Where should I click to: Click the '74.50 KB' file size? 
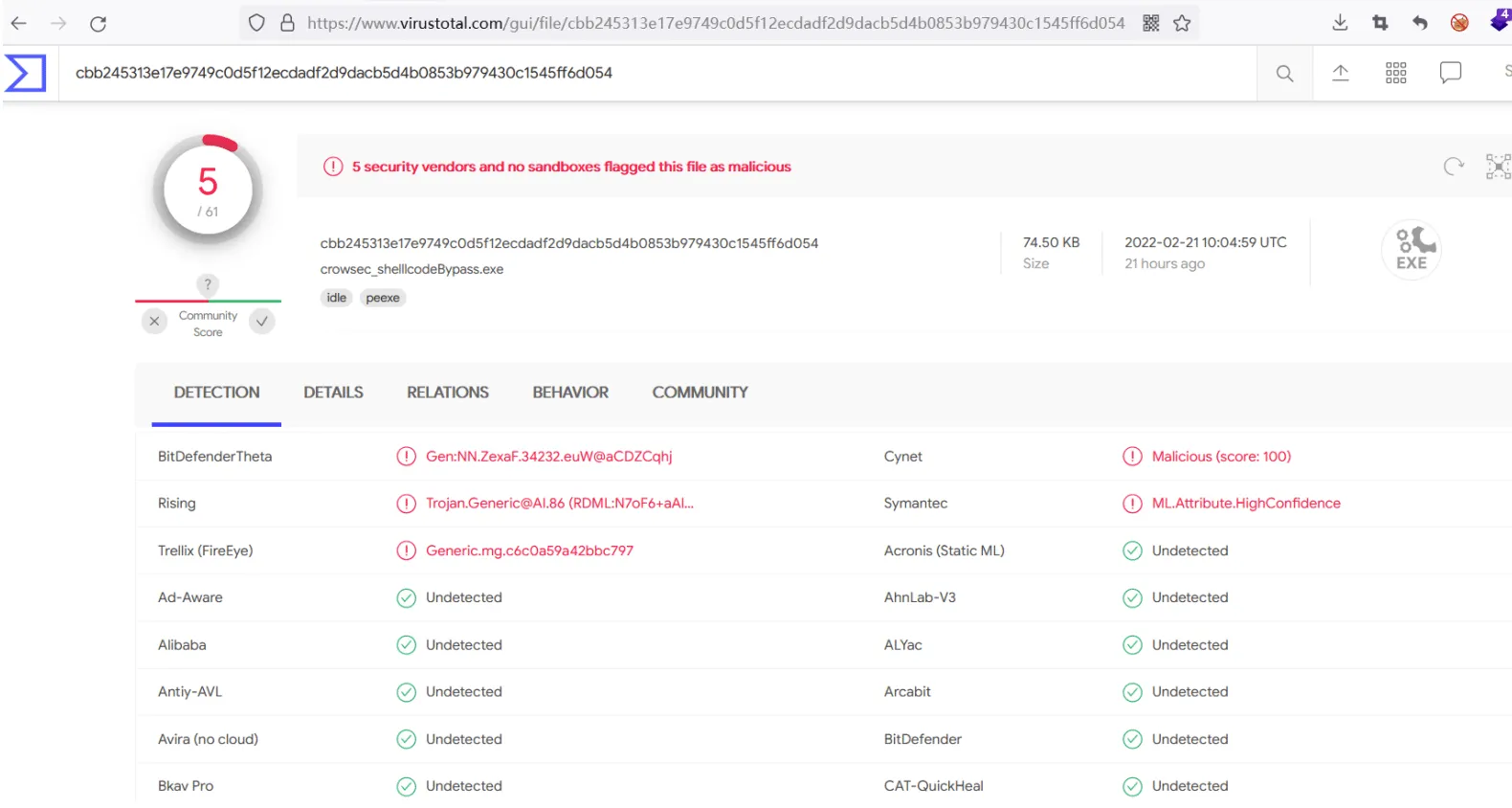click(1051, 242)
